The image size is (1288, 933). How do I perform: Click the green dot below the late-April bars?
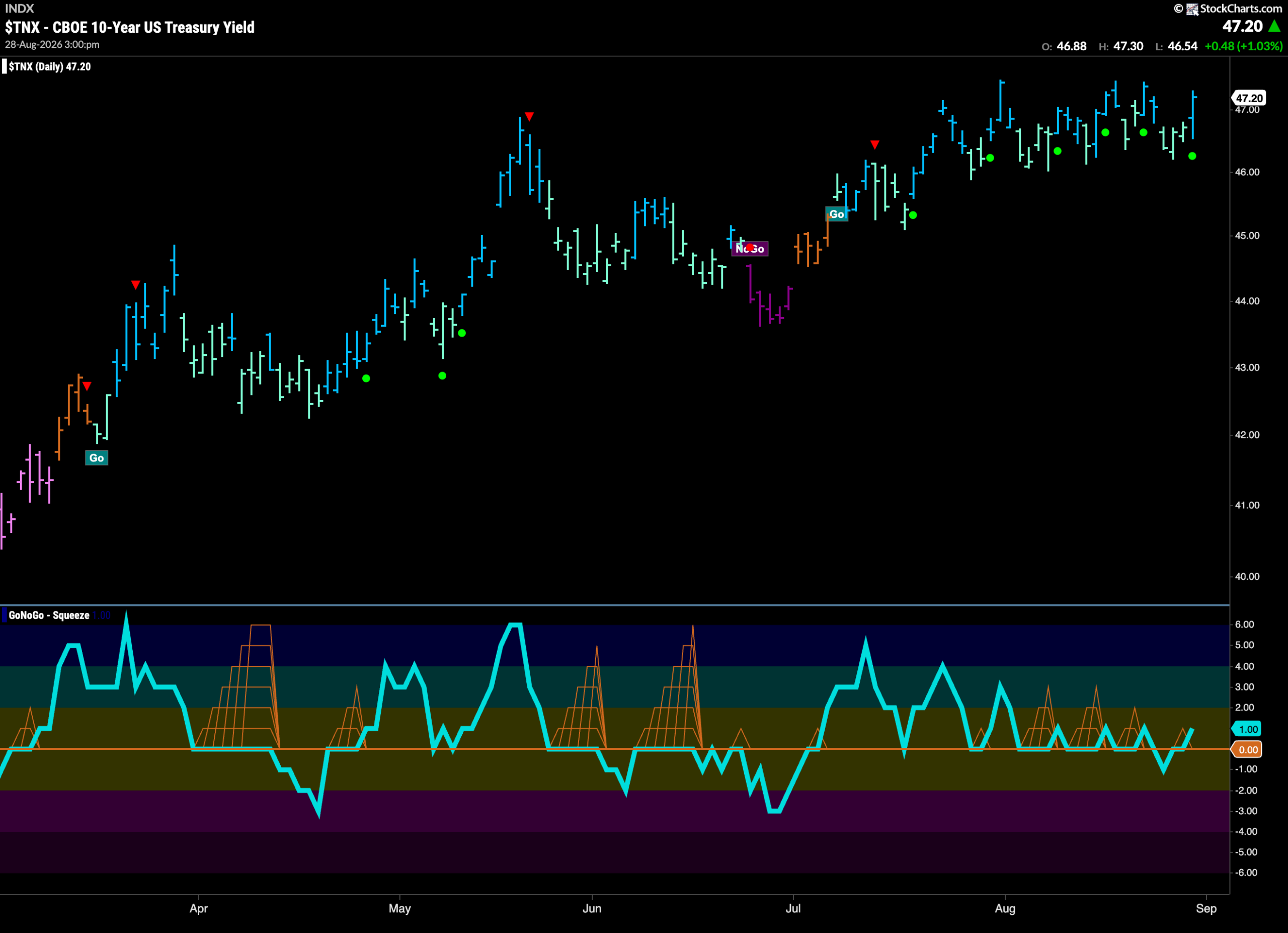pos(366,378)
